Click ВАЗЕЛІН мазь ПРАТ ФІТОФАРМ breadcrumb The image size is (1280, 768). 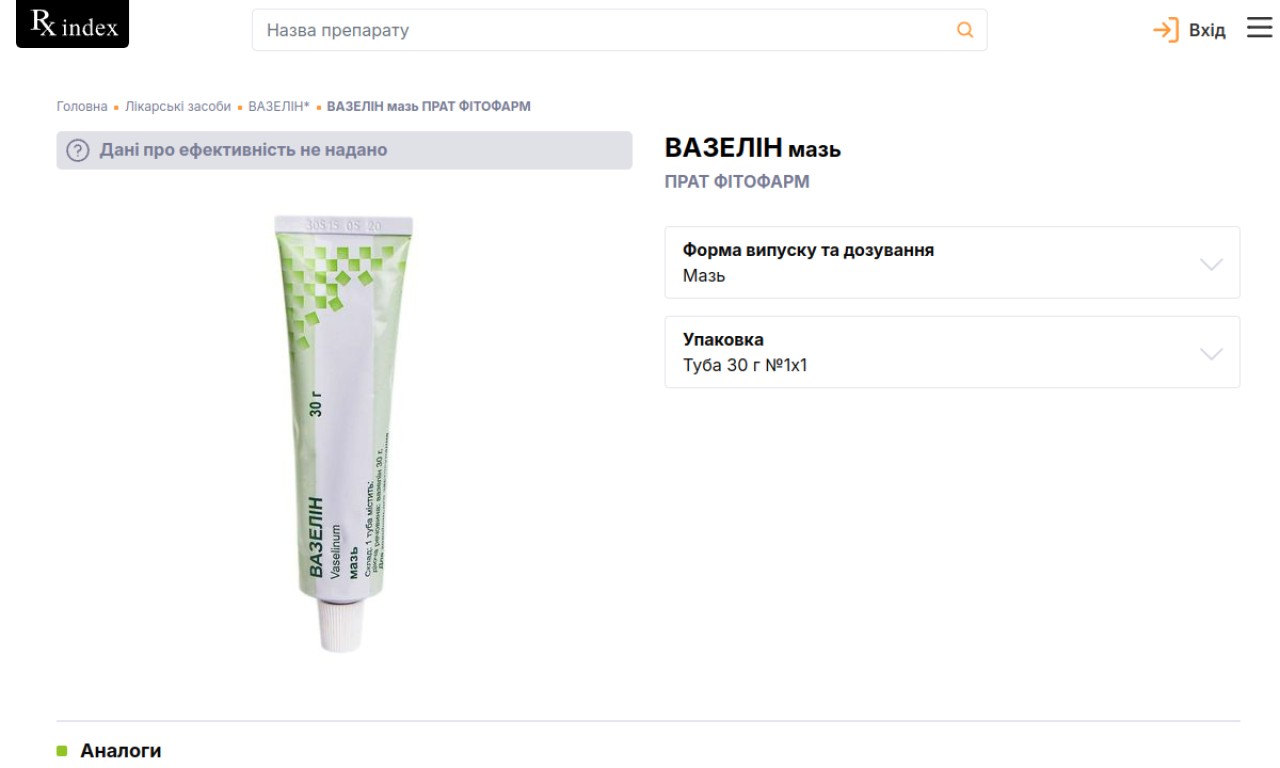(429, 106)
